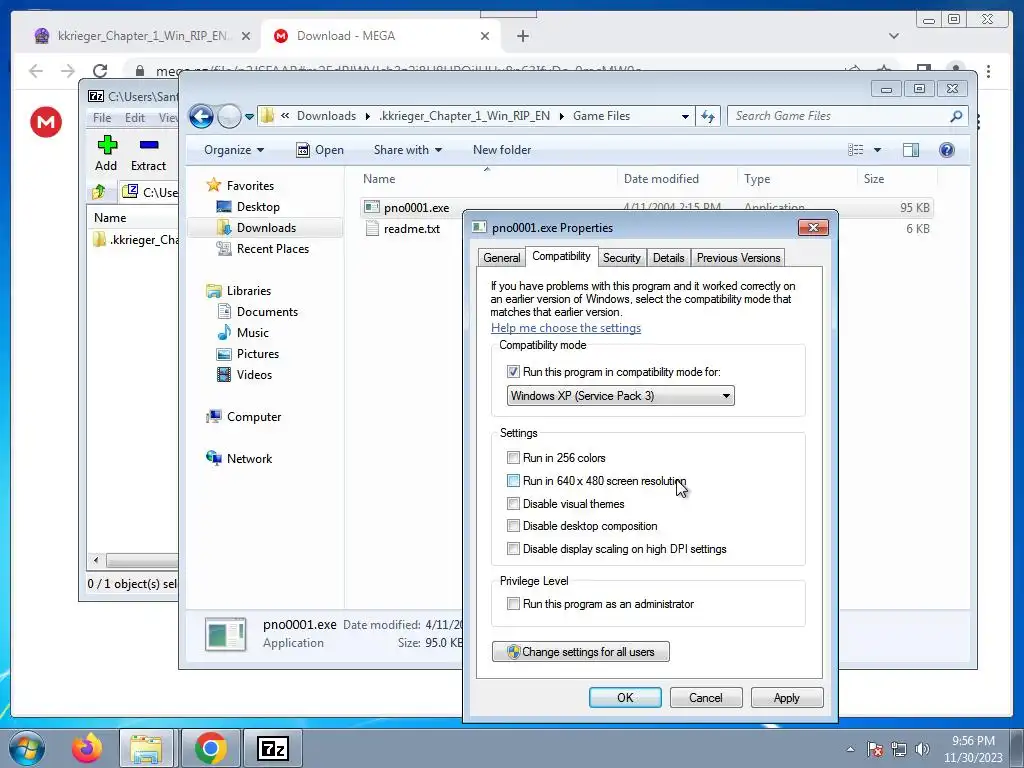
Task: Click Chrome icon in the taskbar
Action: 210,748
